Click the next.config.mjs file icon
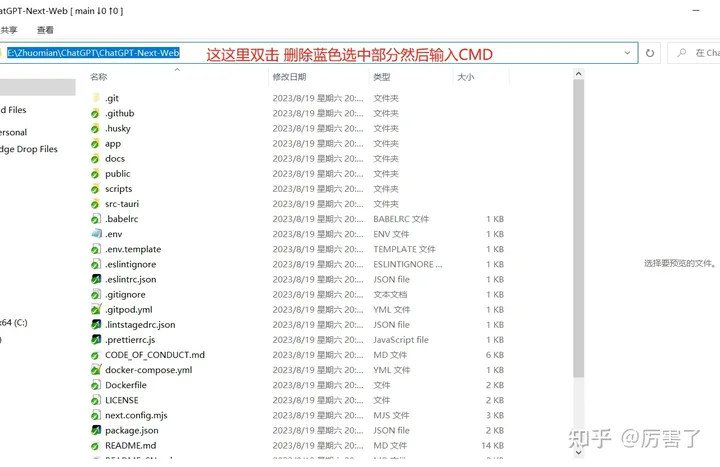 [x=96, y=415]
